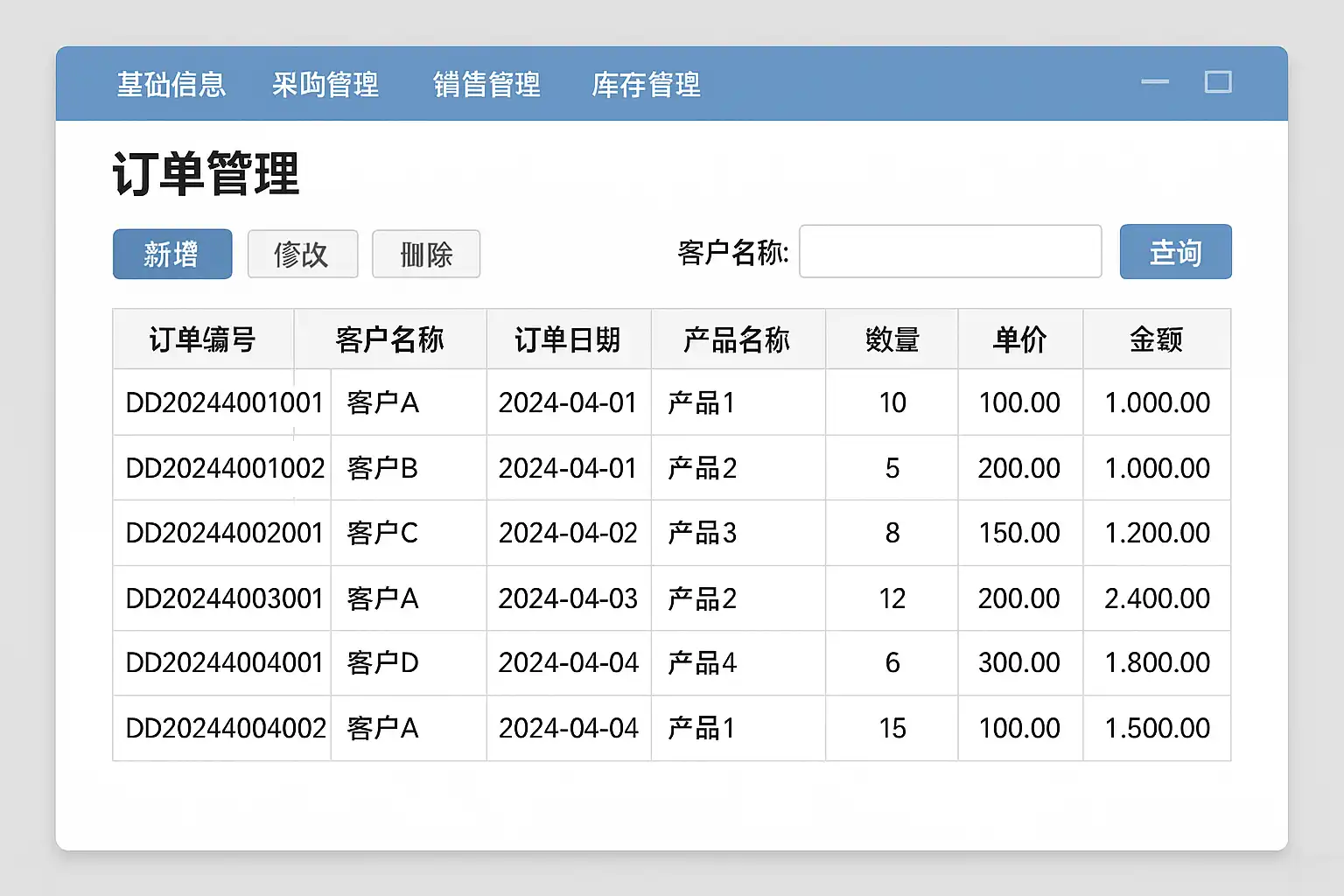Focus the 客户名称 input field
Viewport: 1344px width, 896px height.
coord(950,252)
